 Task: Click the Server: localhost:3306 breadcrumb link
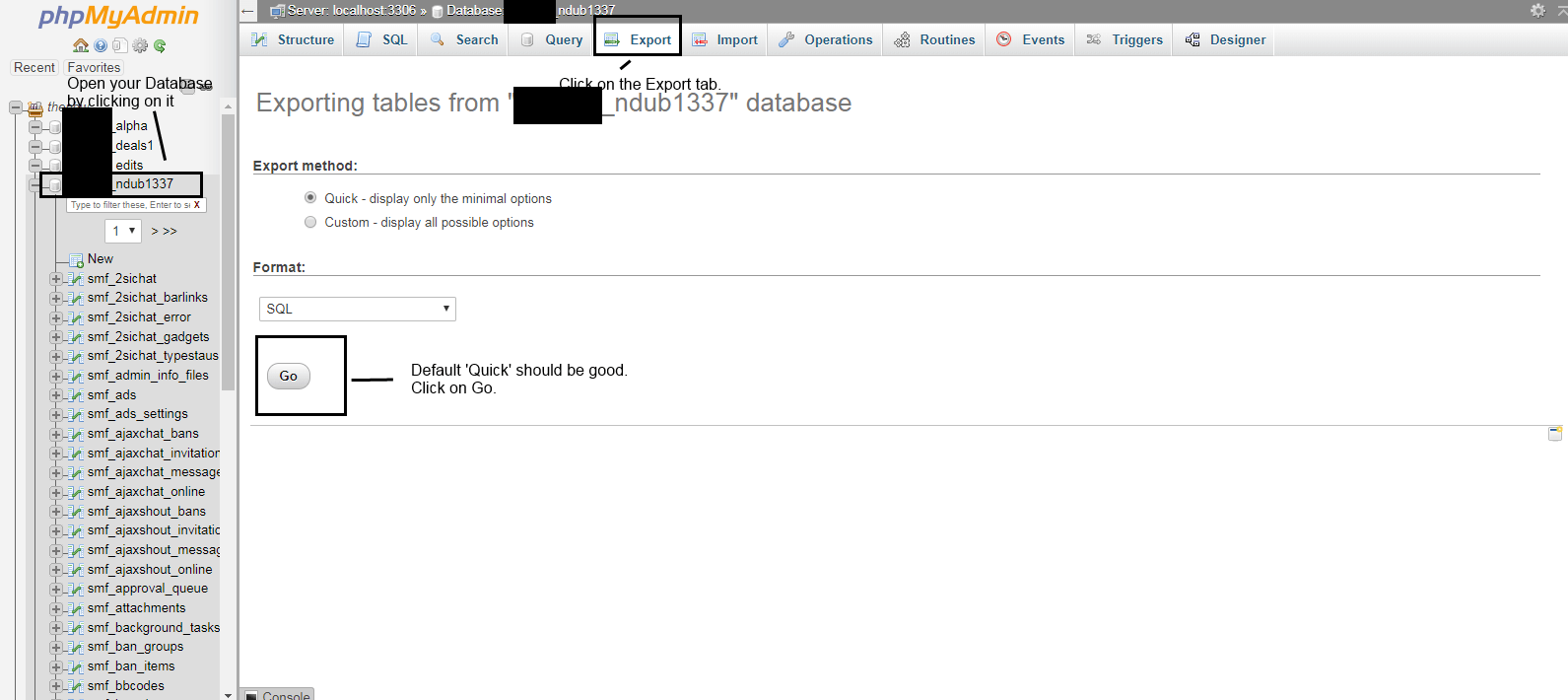pos(351,10)
